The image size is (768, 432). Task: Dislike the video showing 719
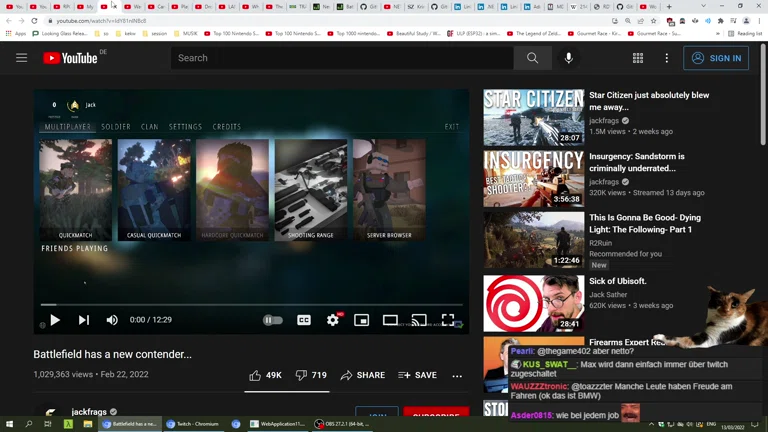click(x=311, y=375)
